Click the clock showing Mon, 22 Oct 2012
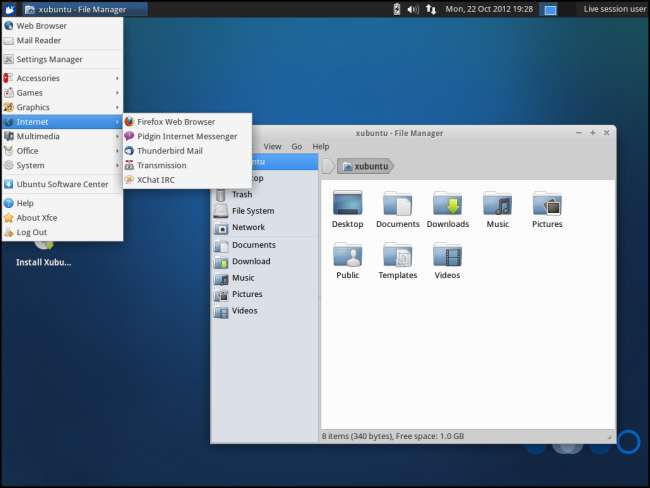 click(x=490, y=9)
